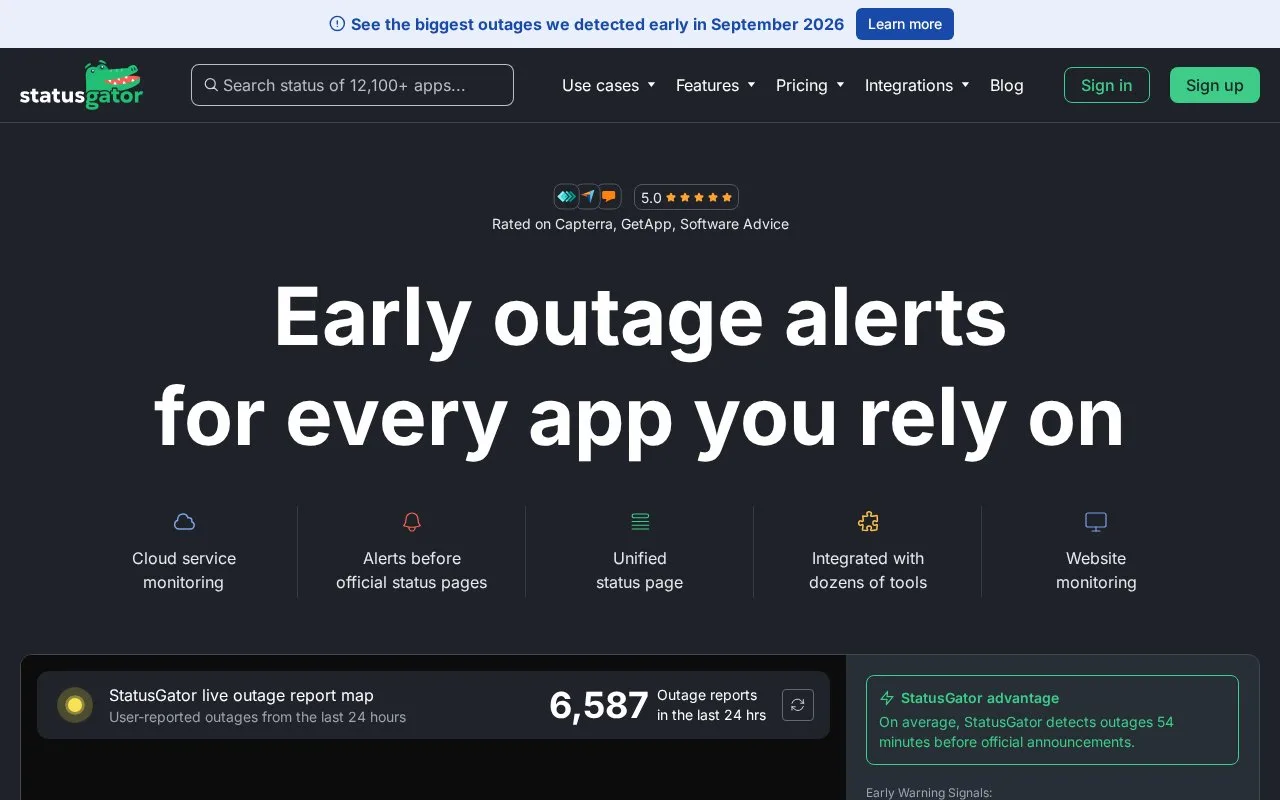This screenshot has height=800, width=1280.
Task: Click the unified status page list icon
Action: click(x=640, y=521)
